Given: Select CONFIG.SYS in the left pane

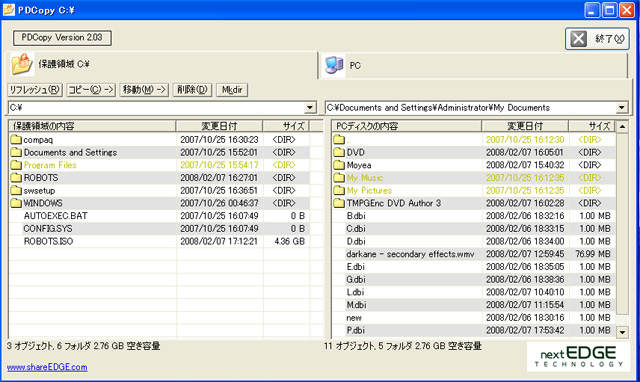Looking at the screenshot, I should coord(48,228).
